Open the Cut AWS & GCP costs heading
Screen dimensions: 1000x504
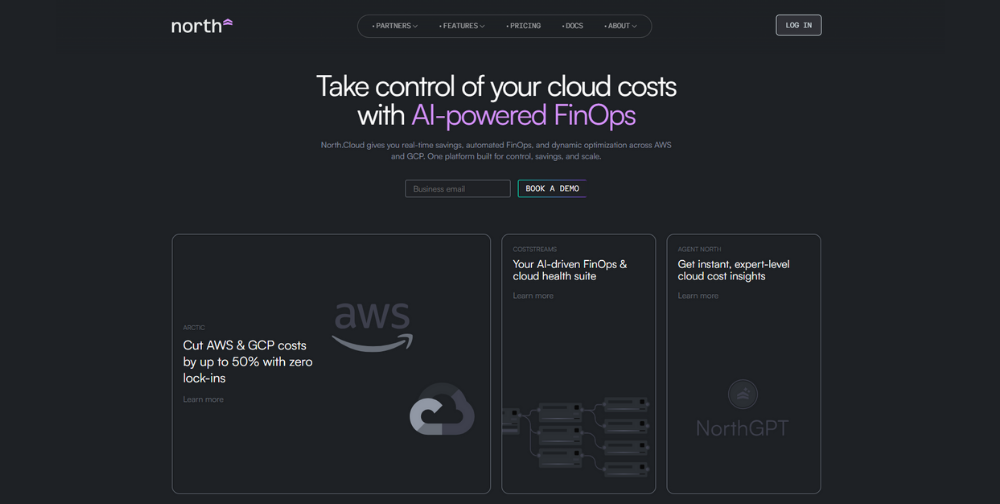[x=247, y=361]
